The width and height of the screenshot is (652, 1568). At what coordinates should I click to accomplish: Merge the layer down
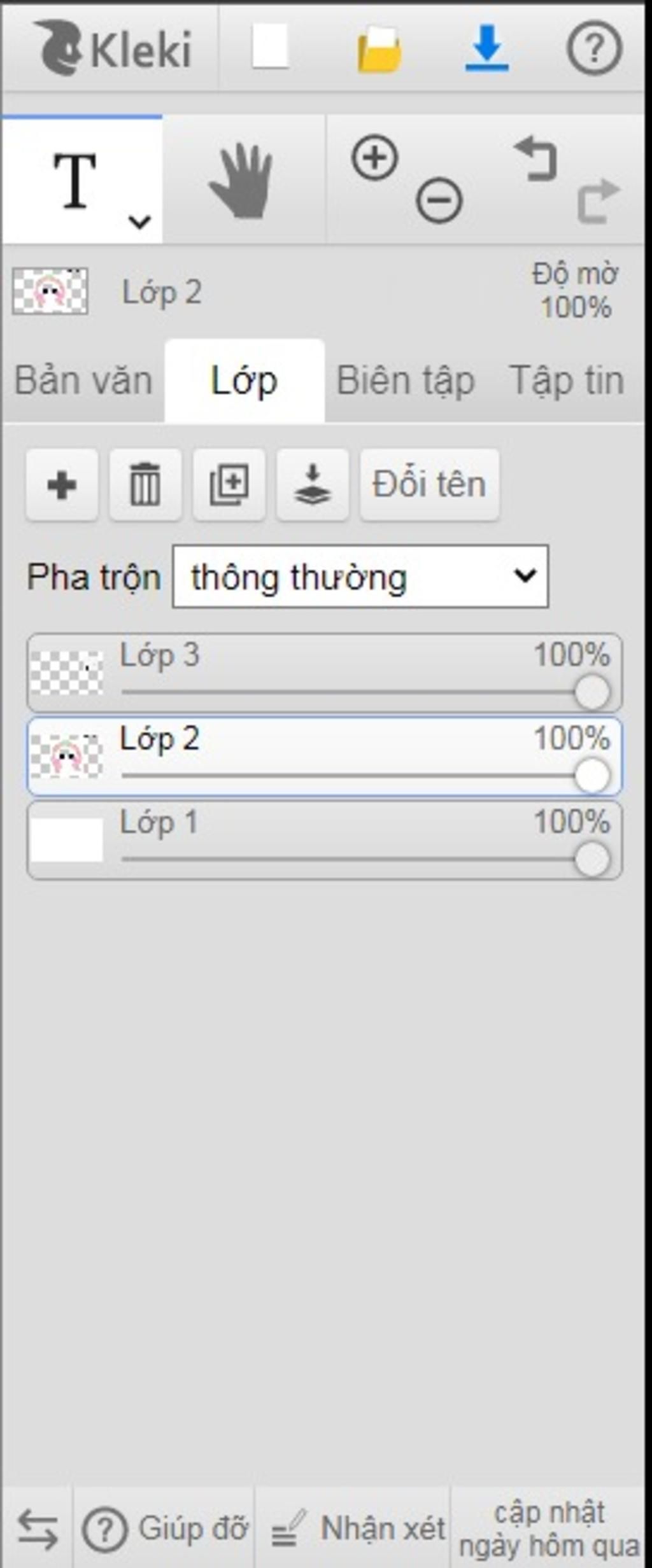coord(313,485)
